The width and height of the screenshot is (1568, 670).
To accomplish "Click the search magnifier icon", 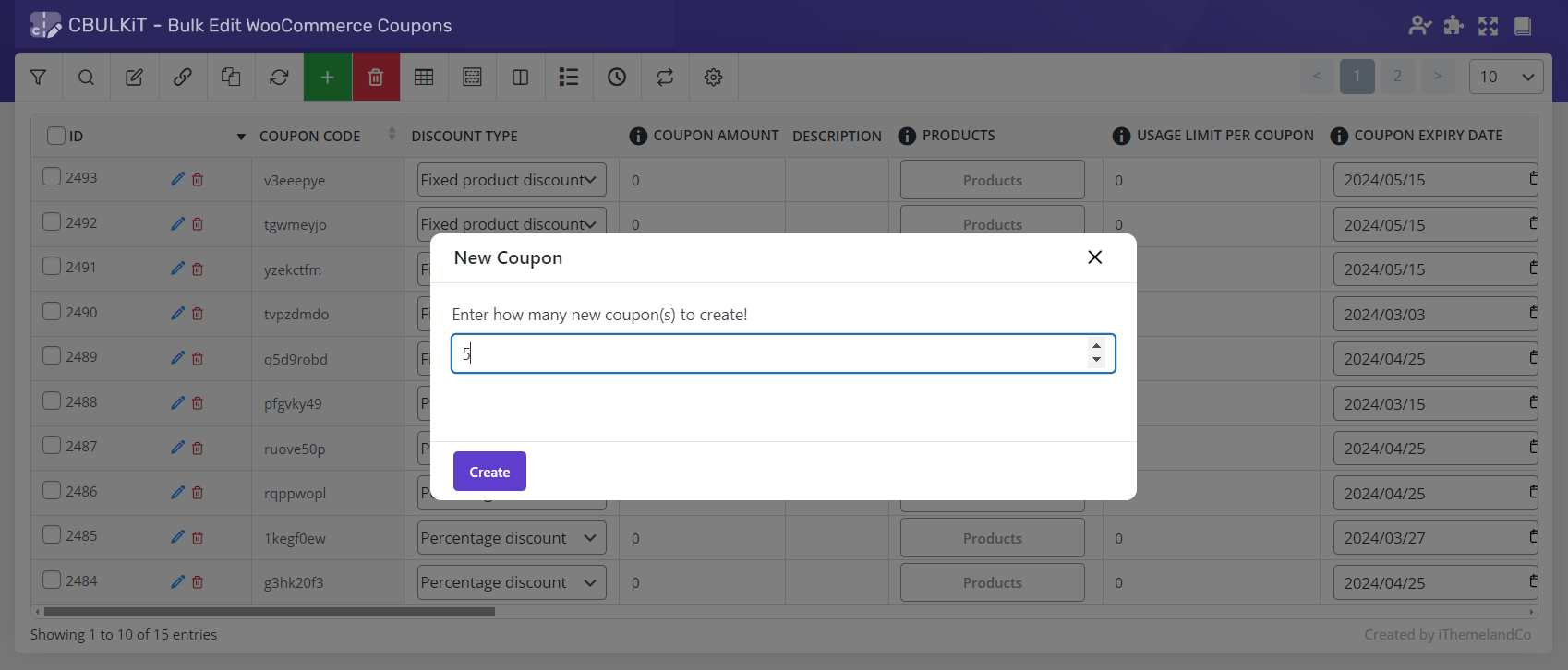I will 86,78.
